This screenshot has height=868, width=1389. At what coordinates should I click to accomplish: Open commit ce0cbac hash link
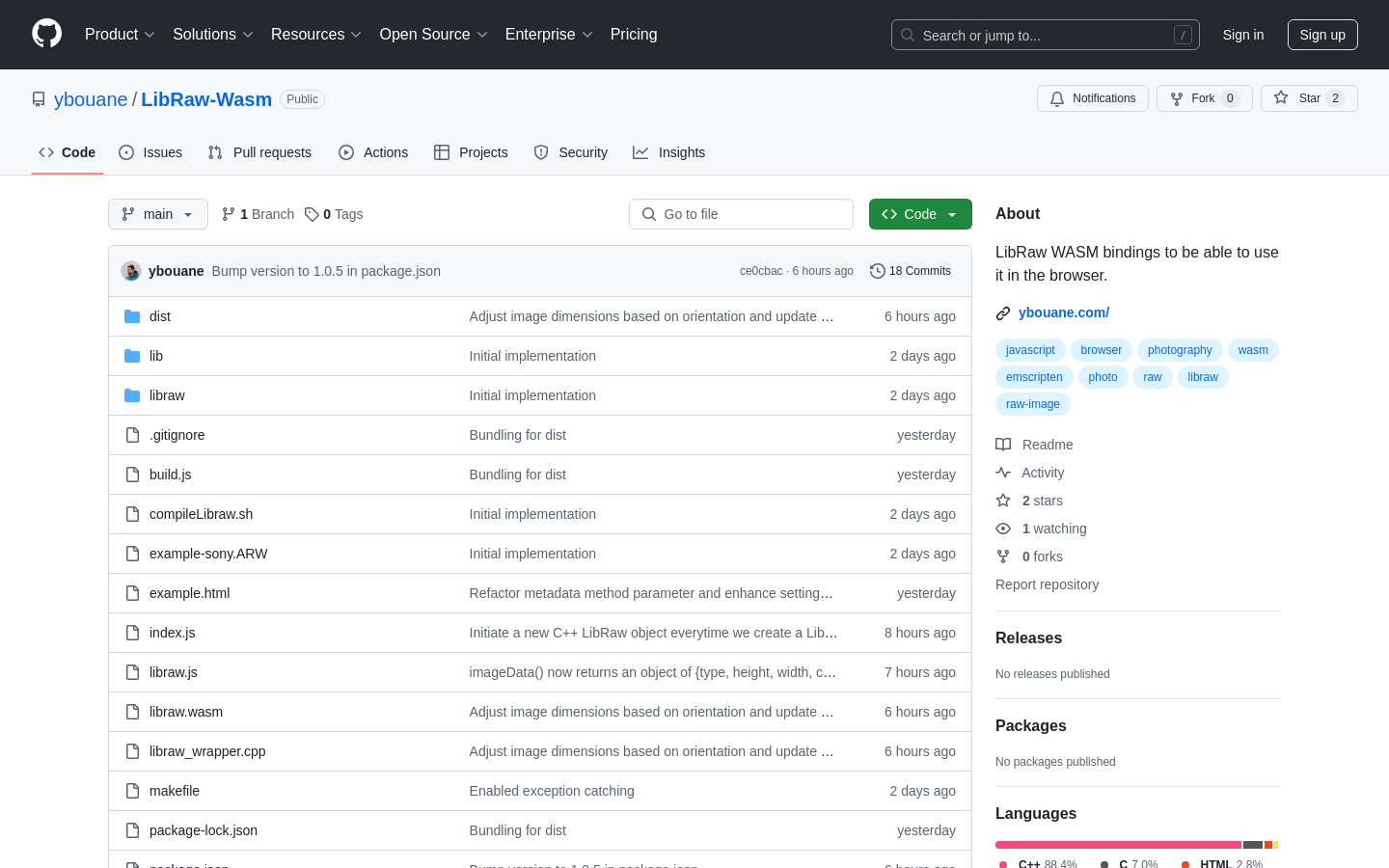coord(761,271)
